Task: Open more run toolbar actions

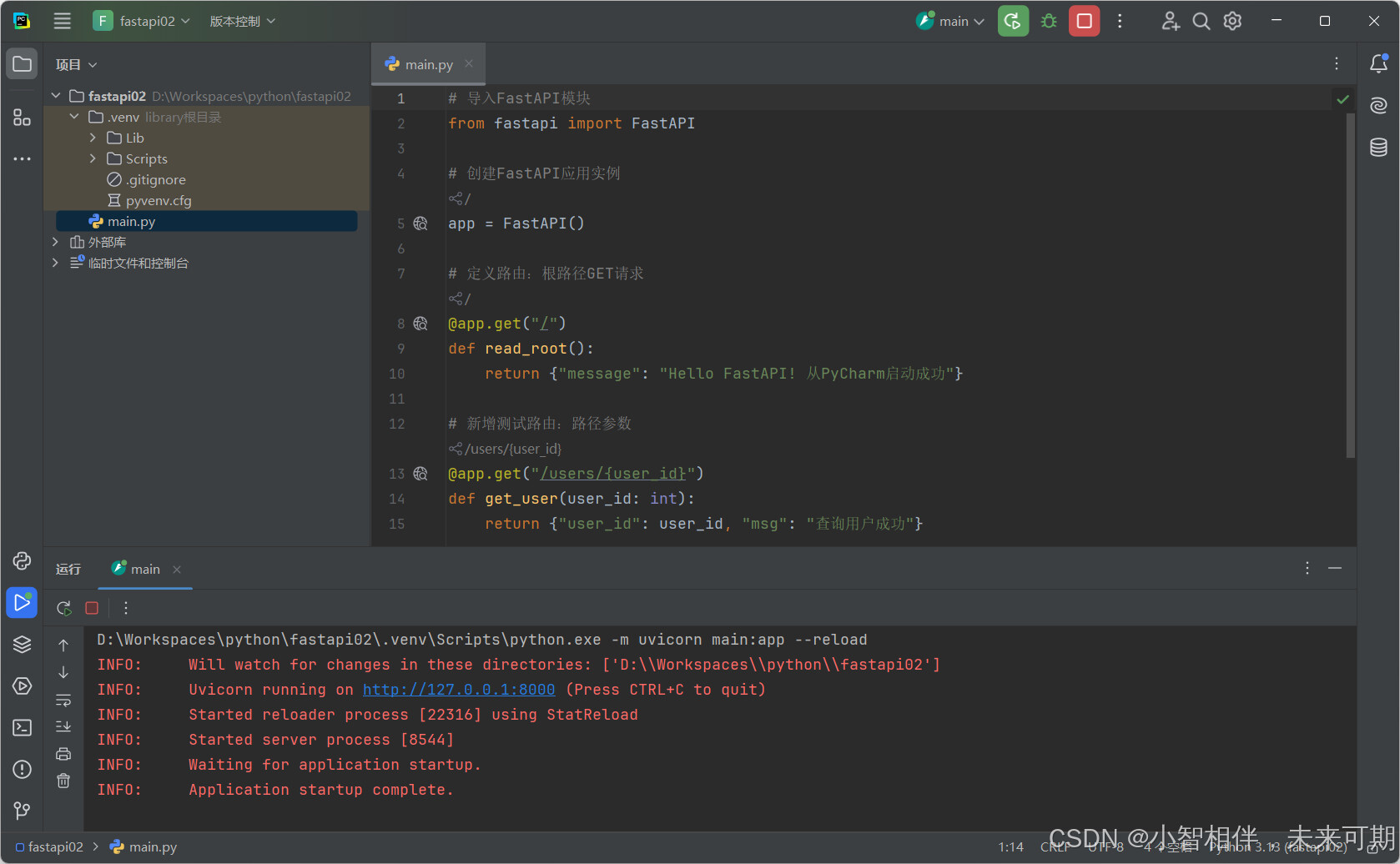Action: pos(126,608)
